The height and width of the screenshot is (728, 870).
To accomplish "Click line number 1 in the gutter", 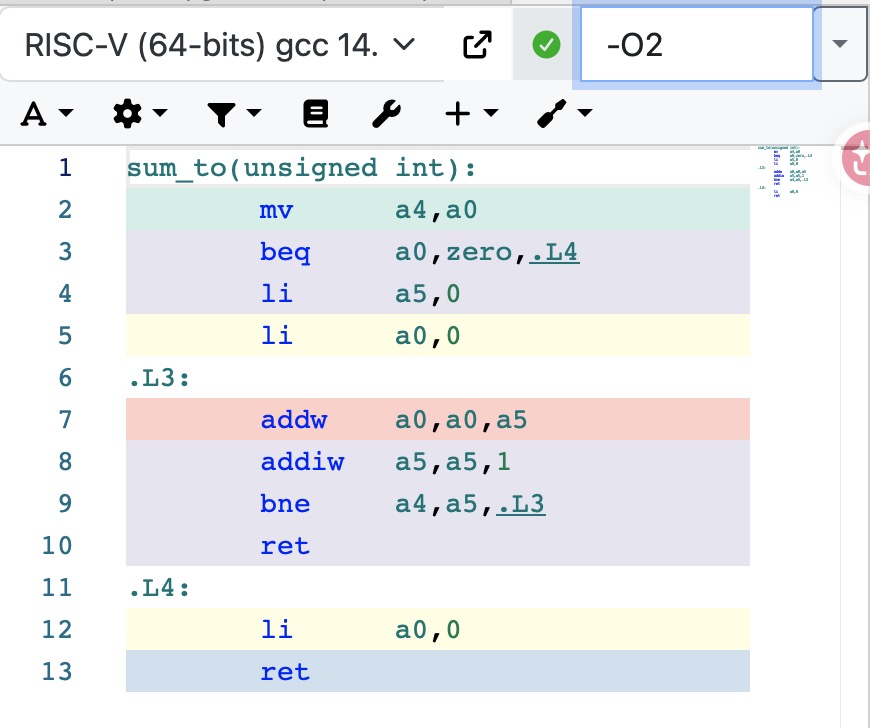I will (x=65, y=168).
